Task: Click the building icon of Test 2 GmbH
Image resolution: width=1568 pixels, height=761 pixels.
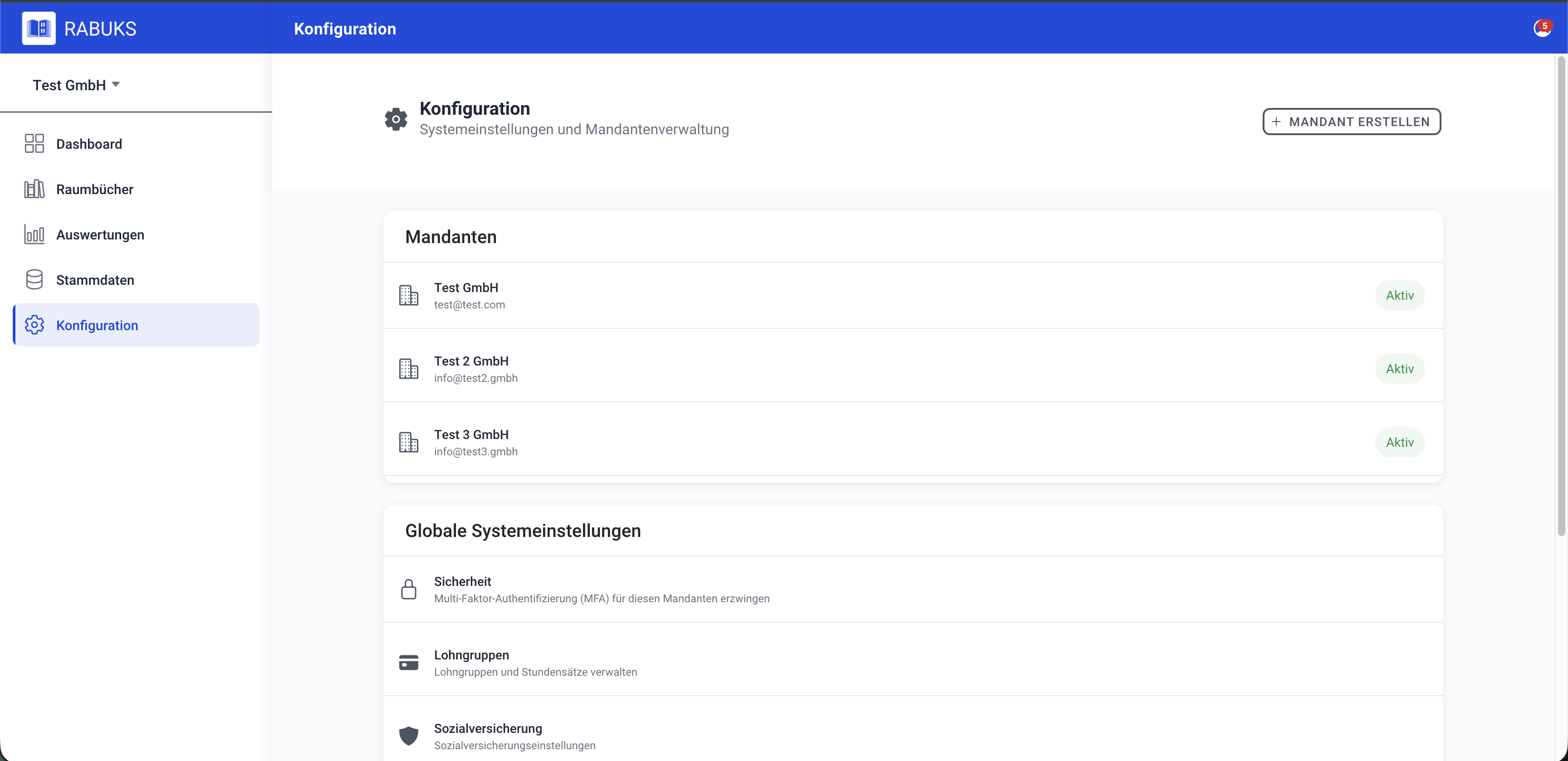Action: point(408,369)
